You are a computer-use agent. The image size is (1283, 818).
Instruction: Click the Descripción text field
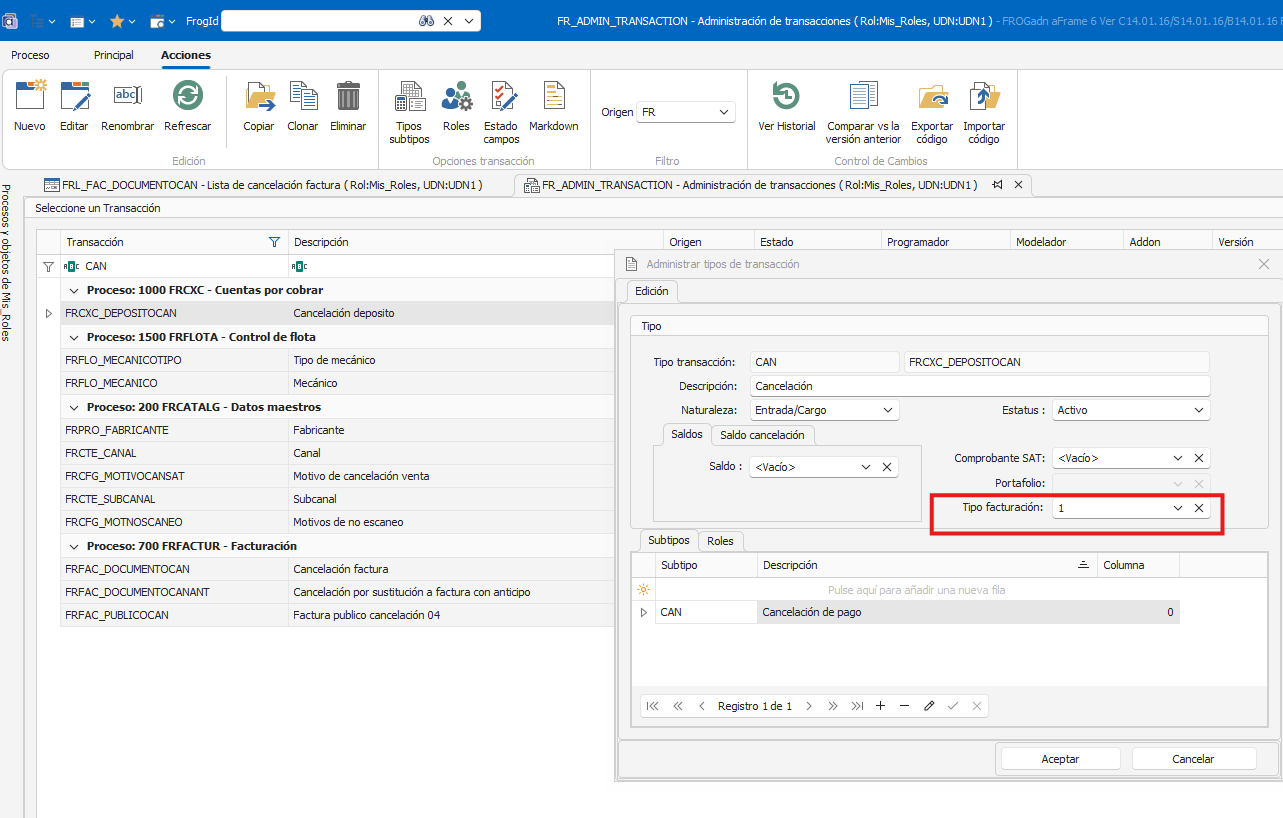[x=980, y=386]
